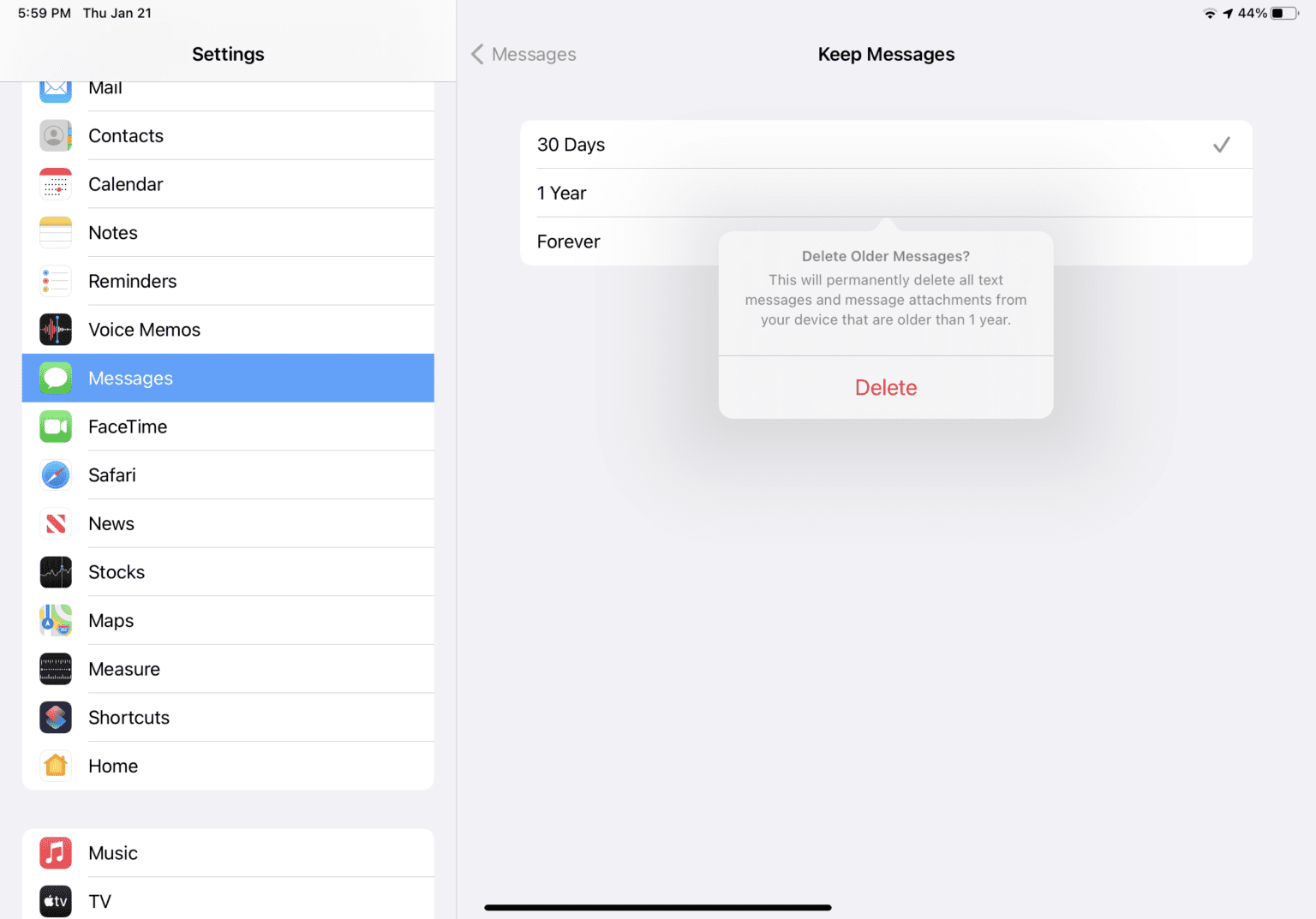Open the Messages settings icon
This screenshot has width=1316, height=919.
tap(55, 378)
